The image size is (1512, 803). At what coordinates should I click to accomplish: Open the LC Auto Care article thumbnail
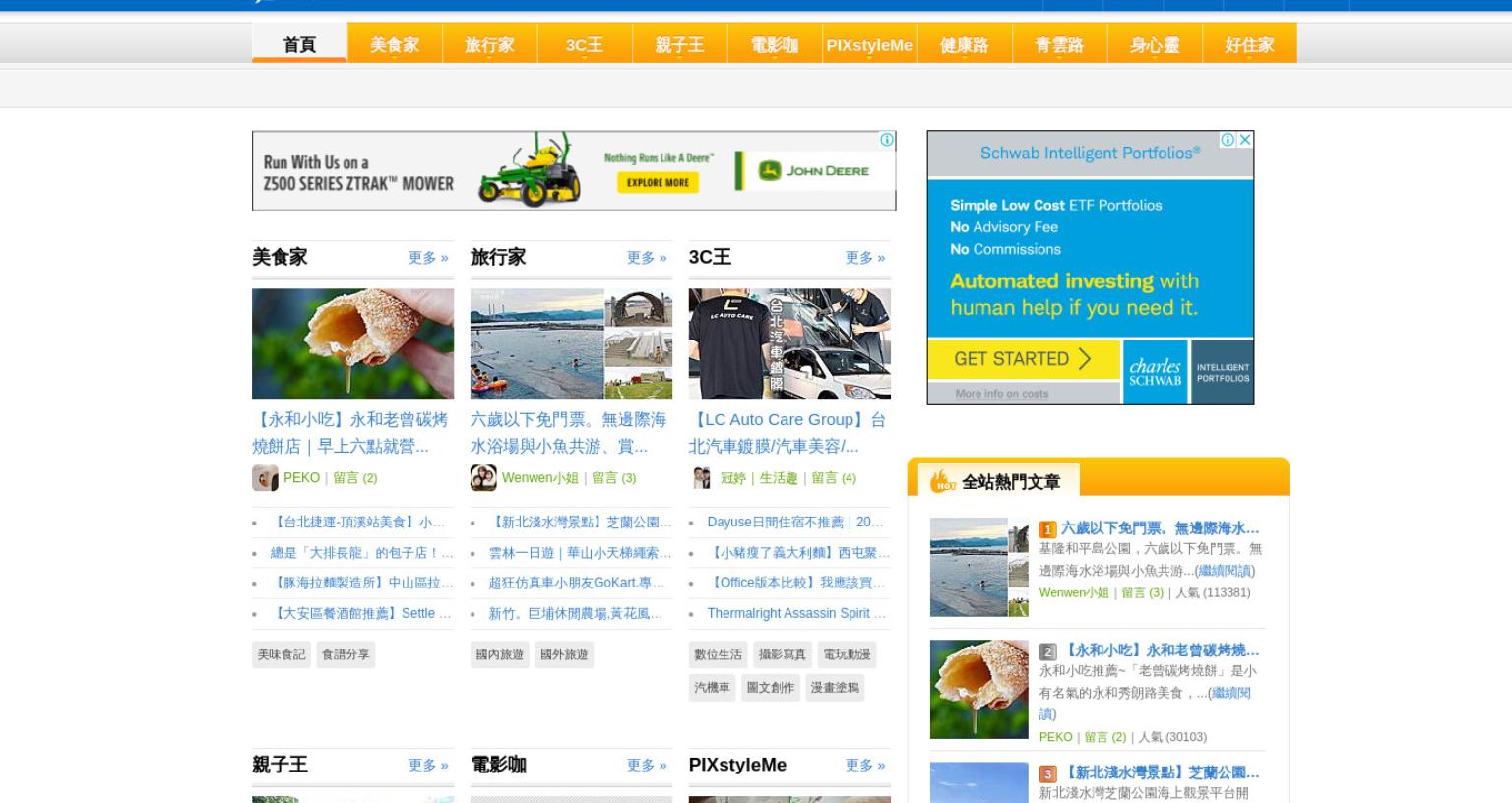[789, 343]
